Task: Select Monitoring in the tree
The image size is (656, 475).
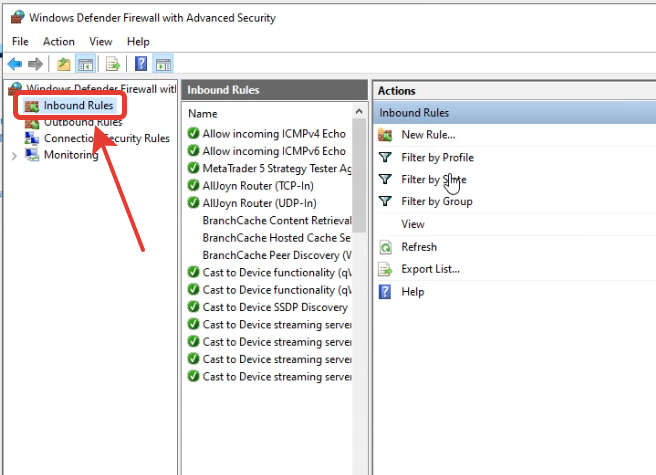Action: tap(71, 154)
